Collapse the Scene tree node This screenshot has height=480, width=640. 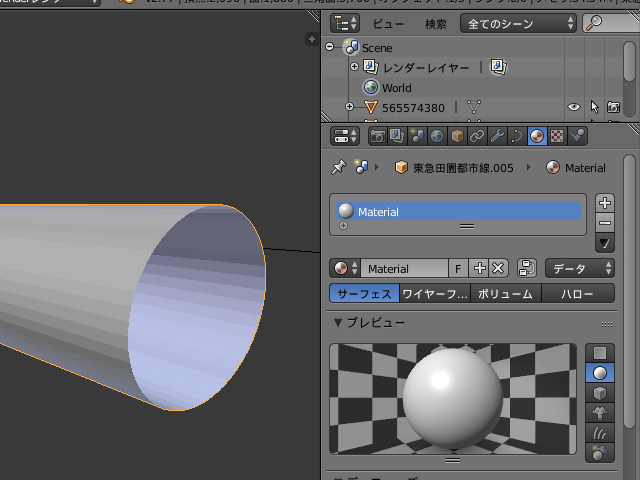pyautogui.click(x=330, y=47)
